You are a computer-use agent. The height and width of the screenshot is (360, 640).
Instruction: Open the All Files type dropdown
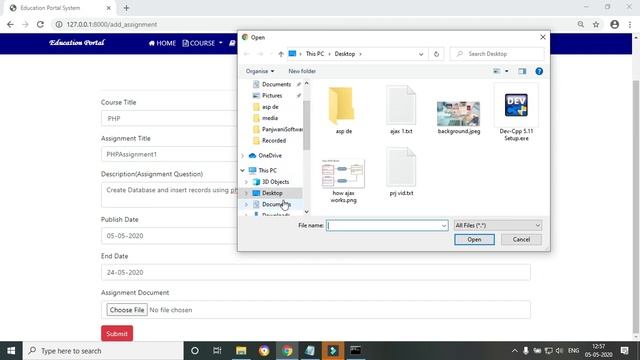coord(498,225)
